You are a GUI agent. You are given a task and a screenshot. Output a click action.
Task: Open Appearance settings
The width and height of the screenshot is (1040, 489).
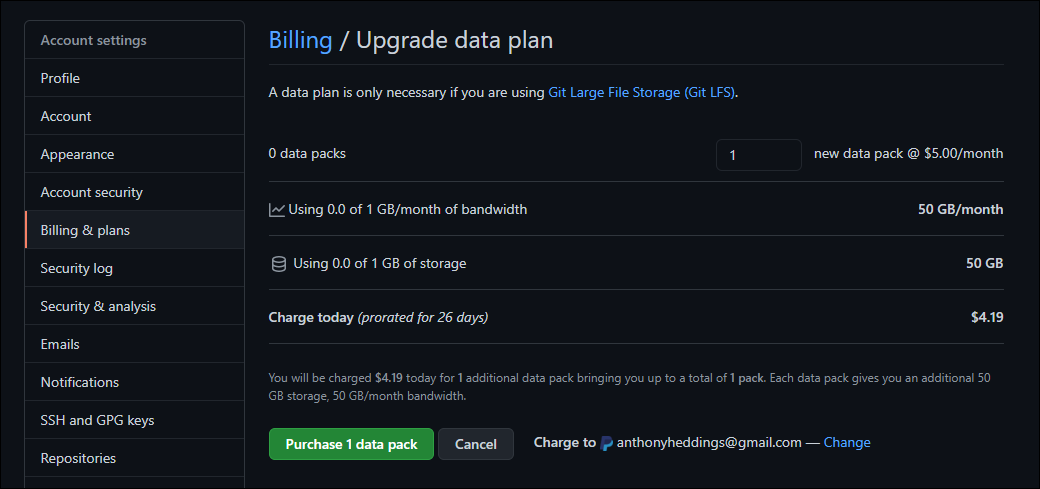pyautogui.click(x=77, y=154)
